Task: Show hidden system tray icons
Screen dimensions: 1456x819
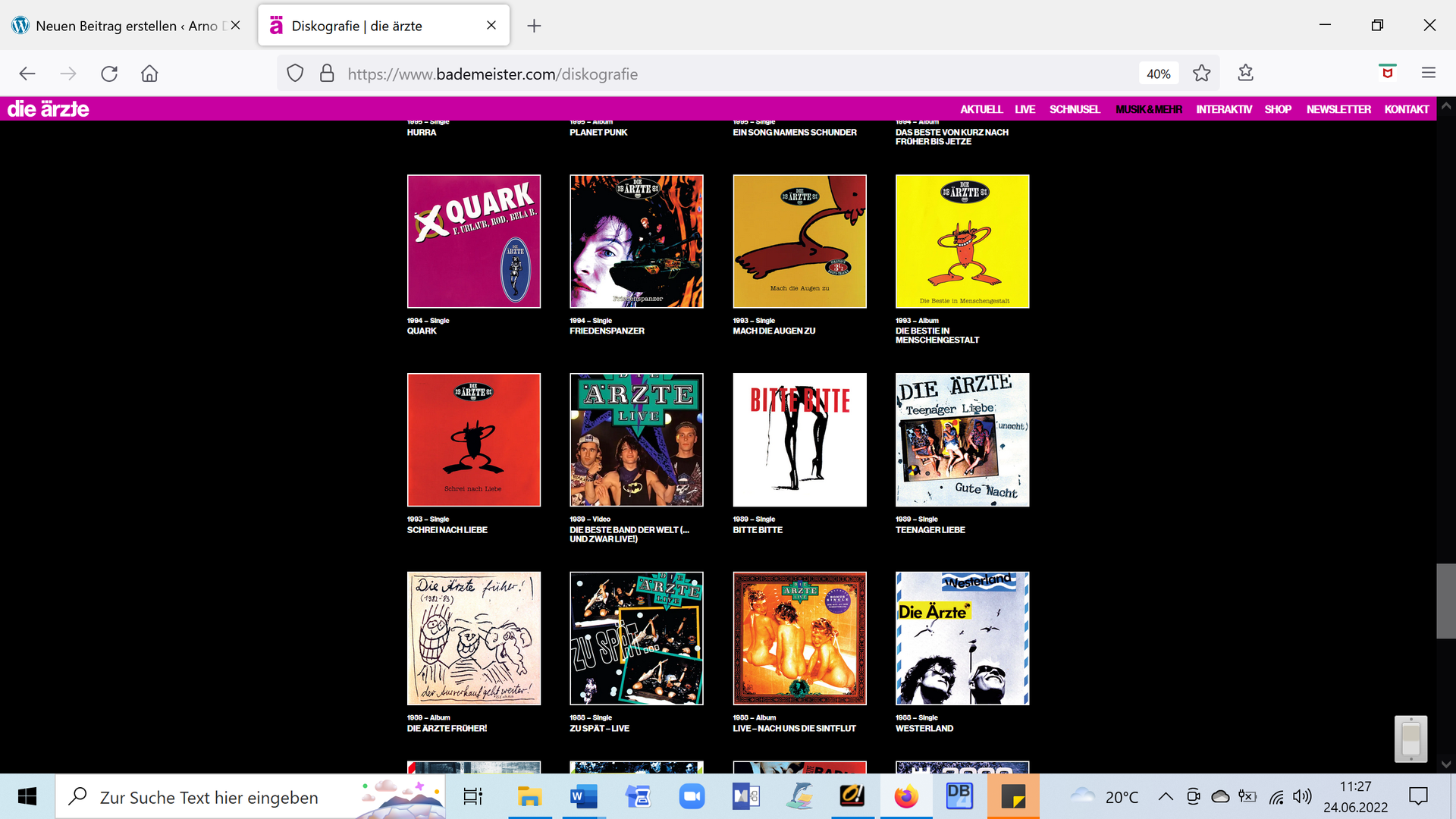Action: tap(1166, 796)
